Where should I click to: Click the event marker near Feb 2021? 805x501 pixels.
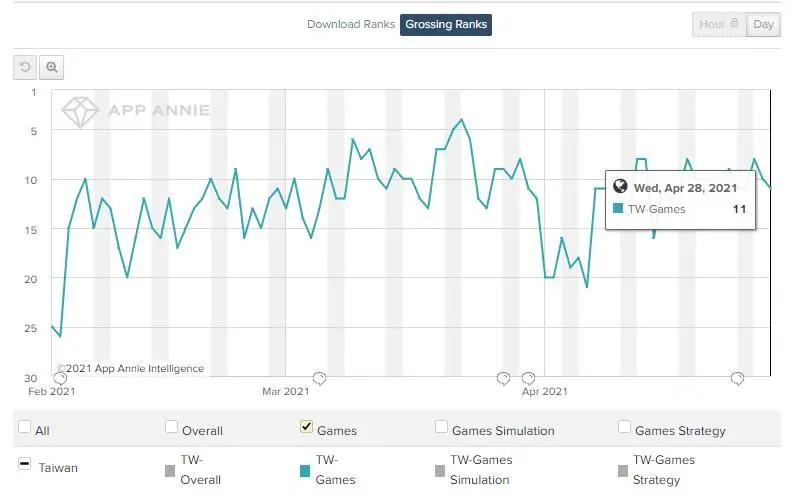[60, 378]
